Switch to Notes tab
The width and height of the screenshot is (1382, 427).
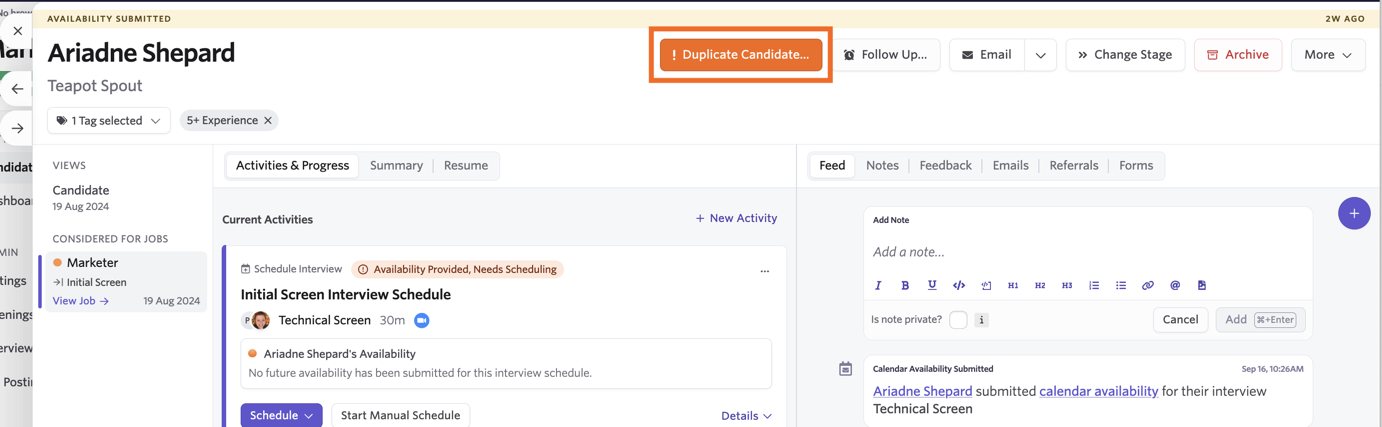pos(882,166)
